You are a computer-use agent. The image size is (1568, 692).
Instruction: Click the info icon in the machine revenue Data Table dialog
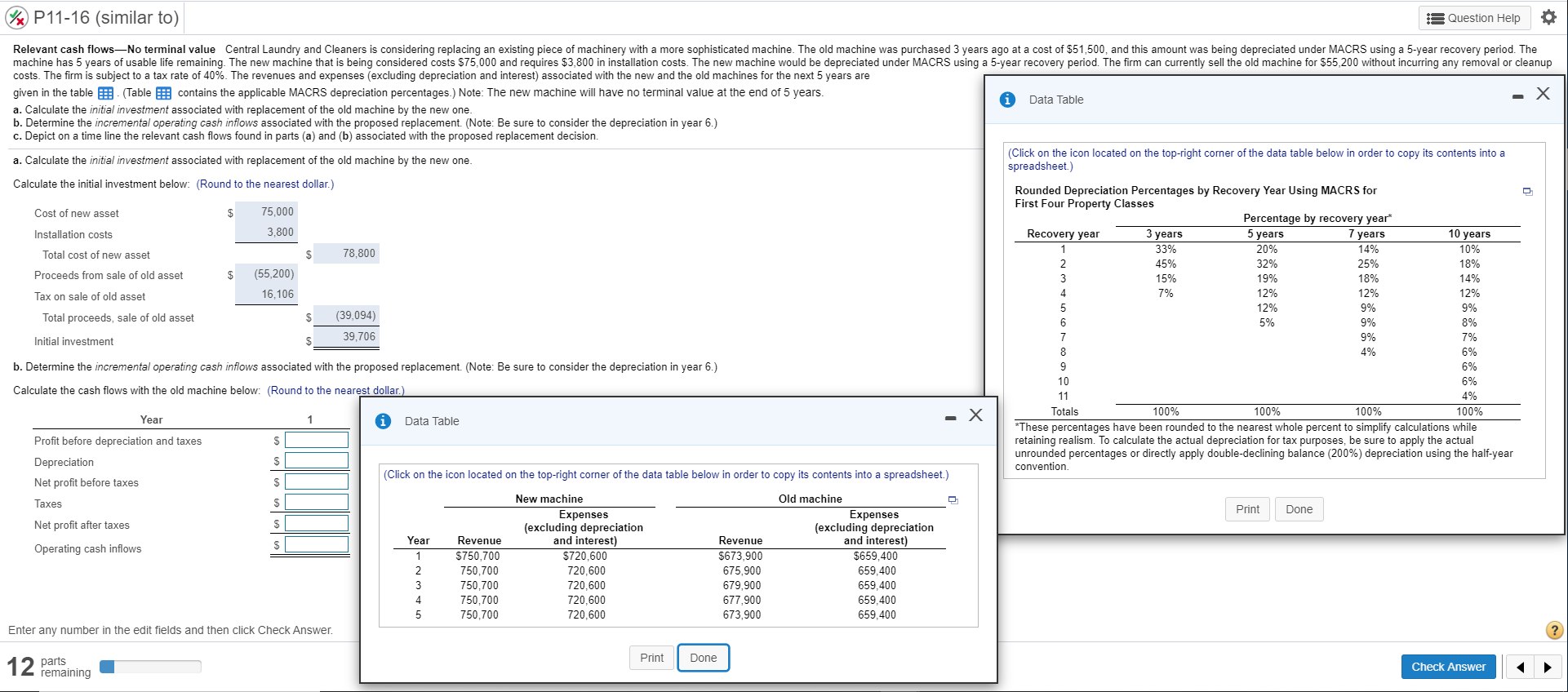(x=383, y=421)
